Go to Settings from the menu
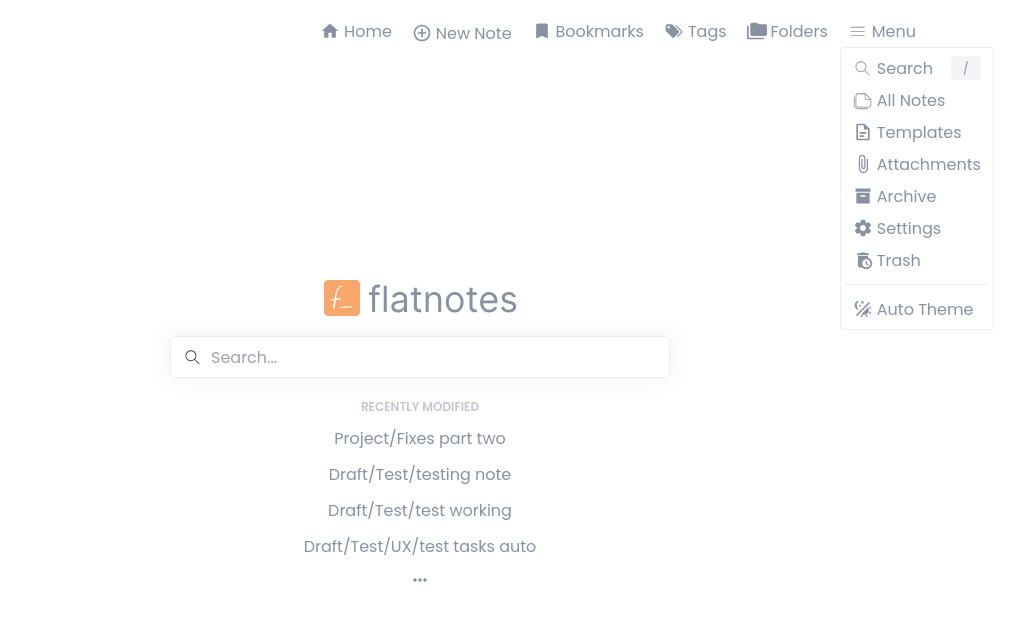Image resolution: width=1022 pixels, height=635 pixels. [x=916, y=228]
